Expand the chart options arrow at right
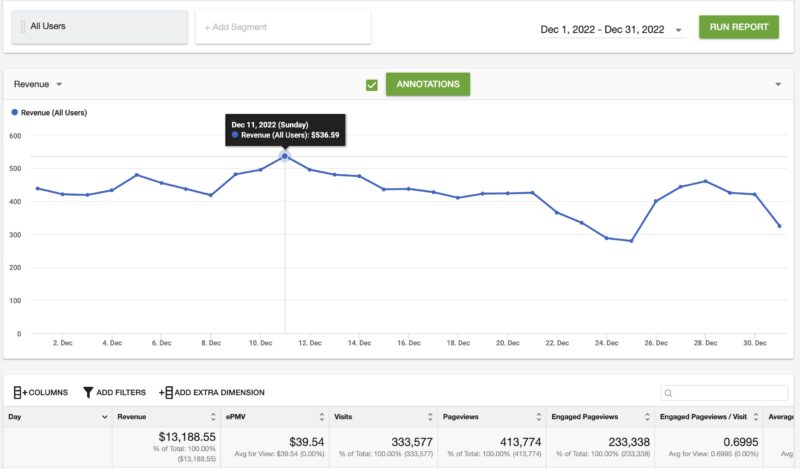This screenshot has height=469, width=800. [x=778, y=85]
